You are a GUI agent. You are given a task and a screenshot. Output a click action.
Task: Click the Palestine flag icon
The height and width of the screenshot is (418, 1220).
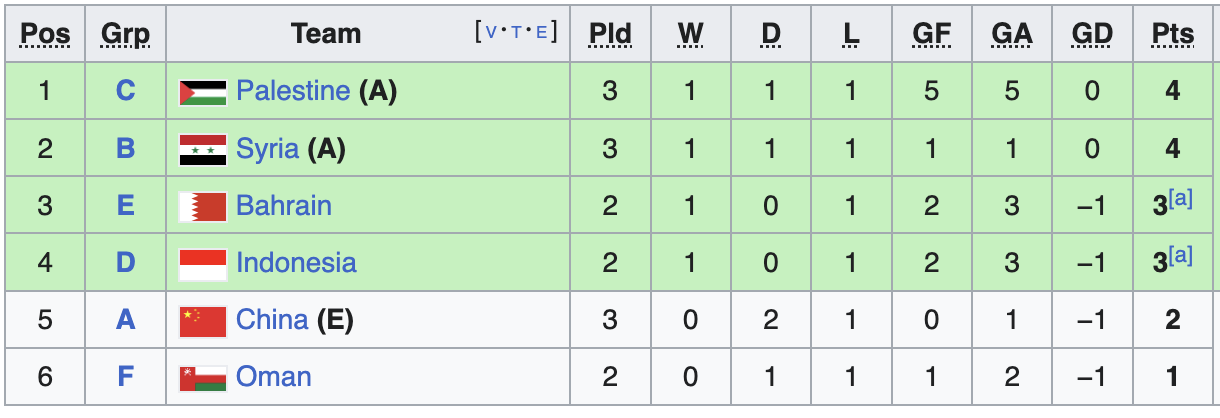[203, 92]
